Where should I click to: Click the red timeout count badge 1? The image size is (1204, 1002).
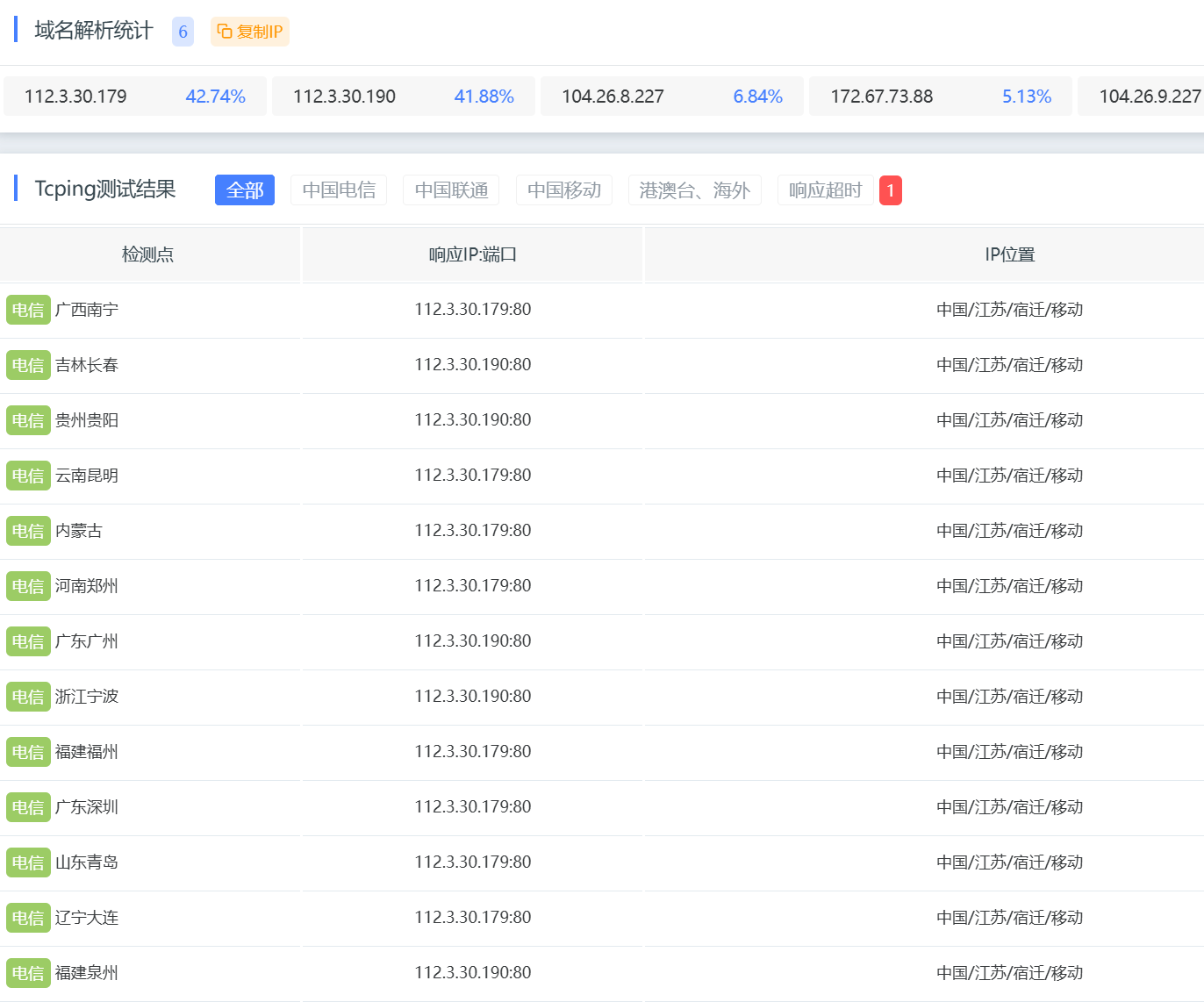[x=891, y=190]
